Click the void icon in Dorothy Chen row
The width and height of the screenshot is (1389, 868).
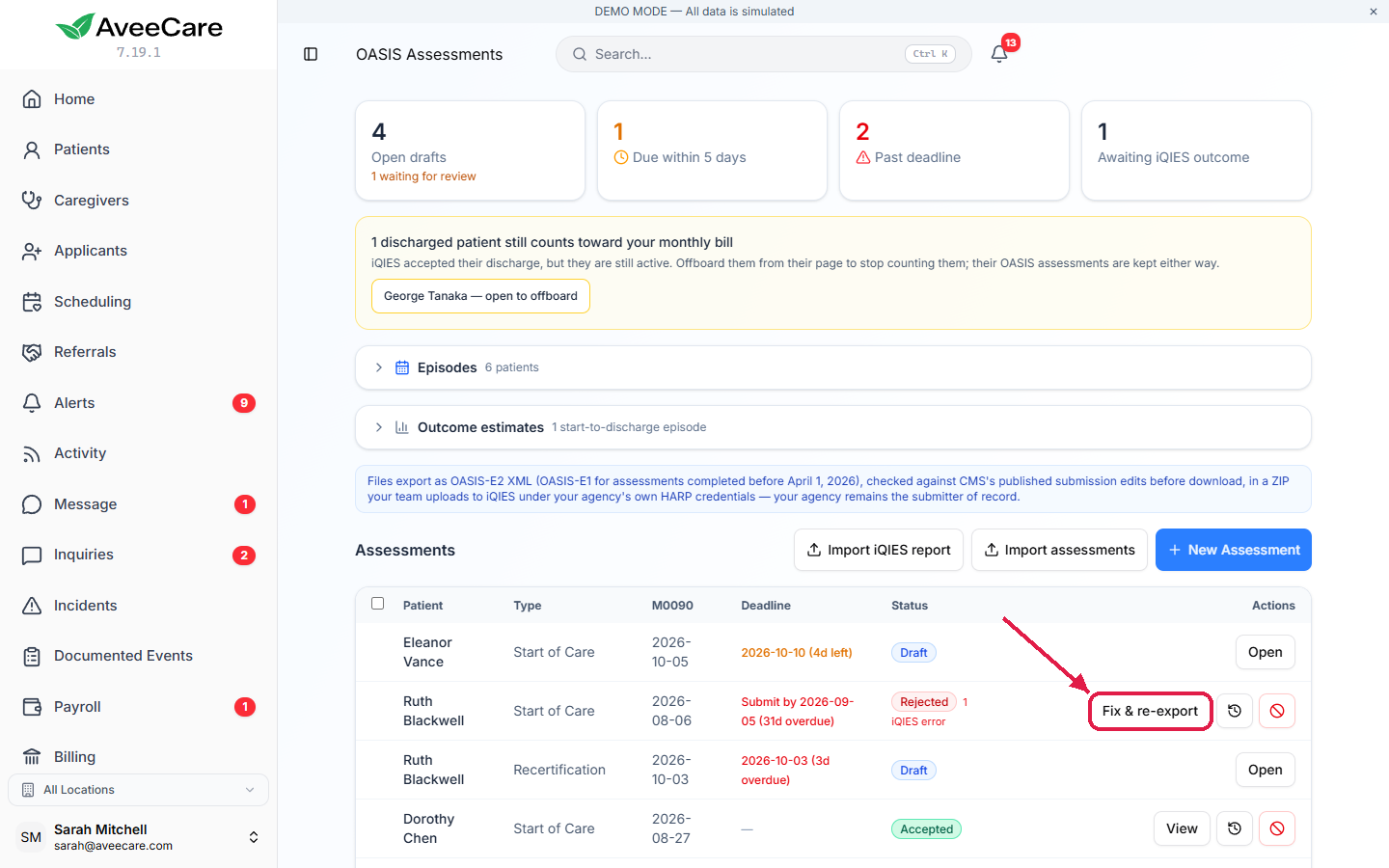pos(1277,828)
